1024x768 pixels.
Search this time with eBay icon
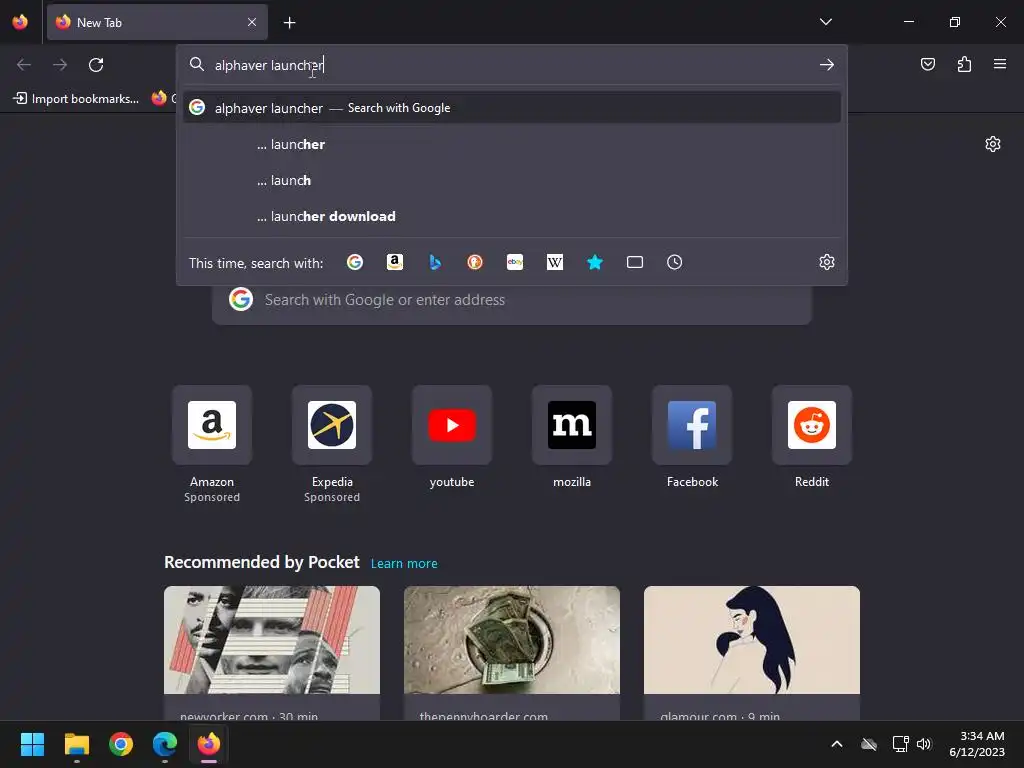point(515,263)
